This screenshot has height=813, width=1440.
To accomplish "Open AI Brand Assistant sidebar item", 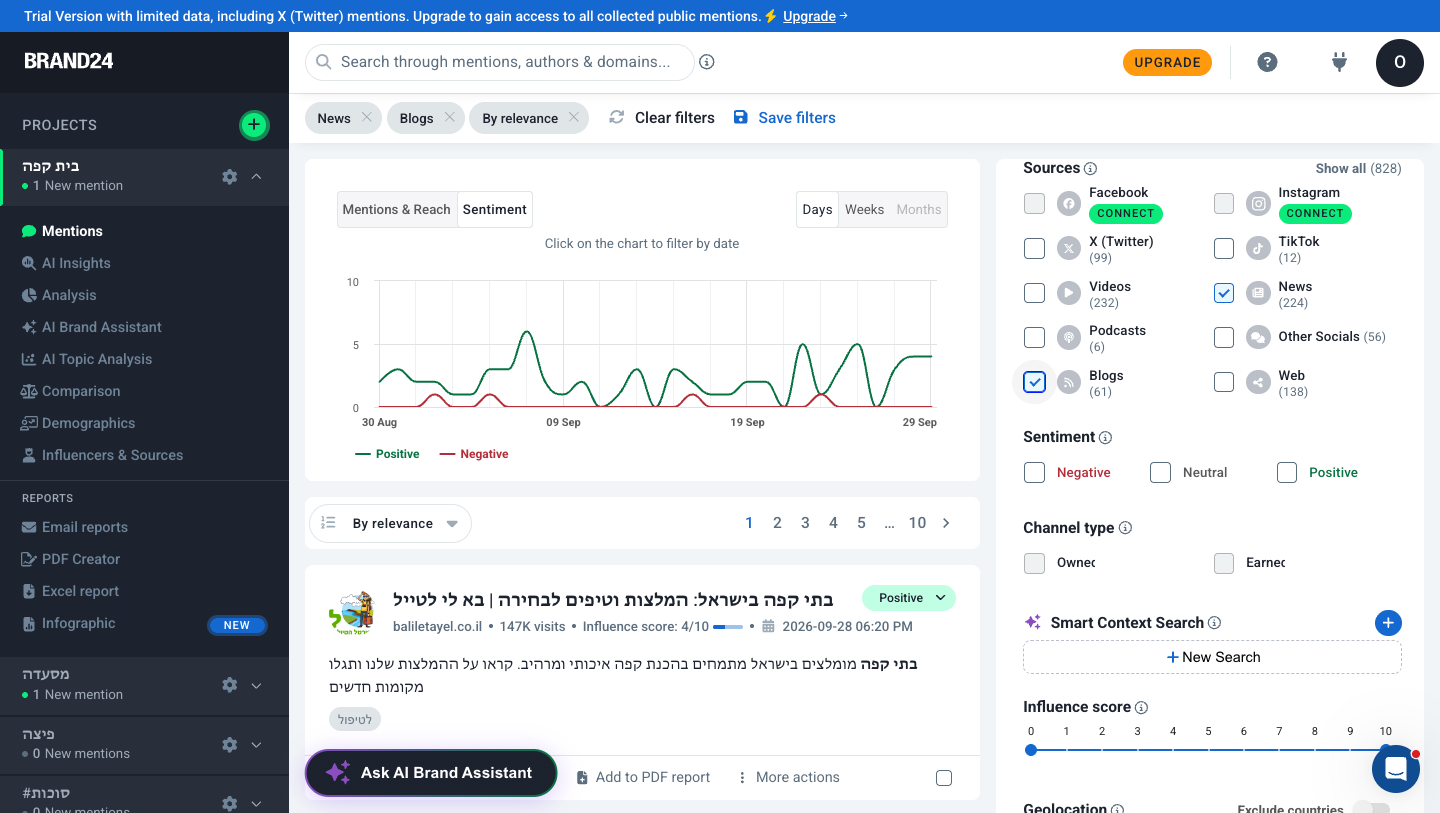I will pyautogui.click(x=101, y=327).
